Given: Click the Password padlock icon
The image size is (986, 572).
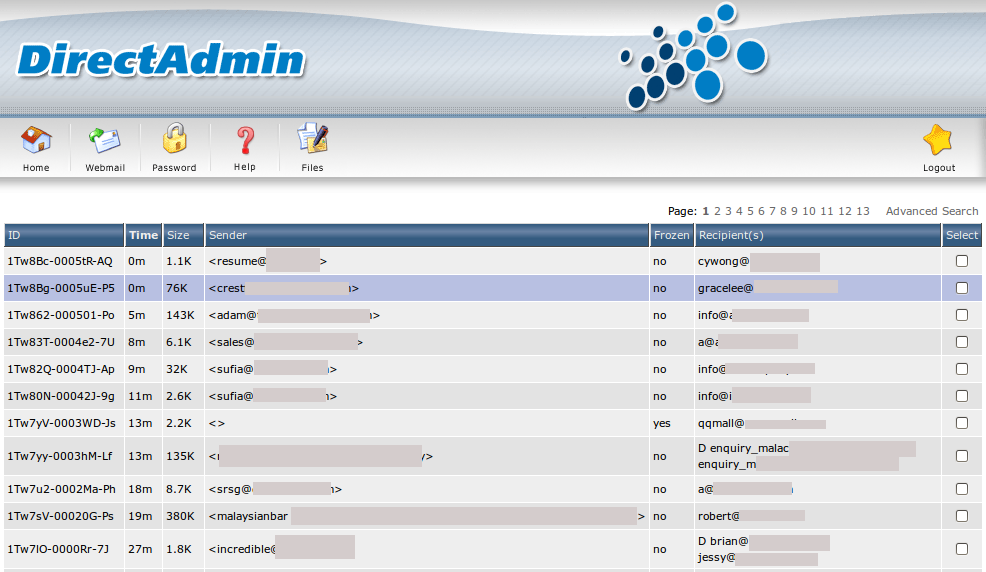Looking at the screenshot, I should (x=174, y=138).
